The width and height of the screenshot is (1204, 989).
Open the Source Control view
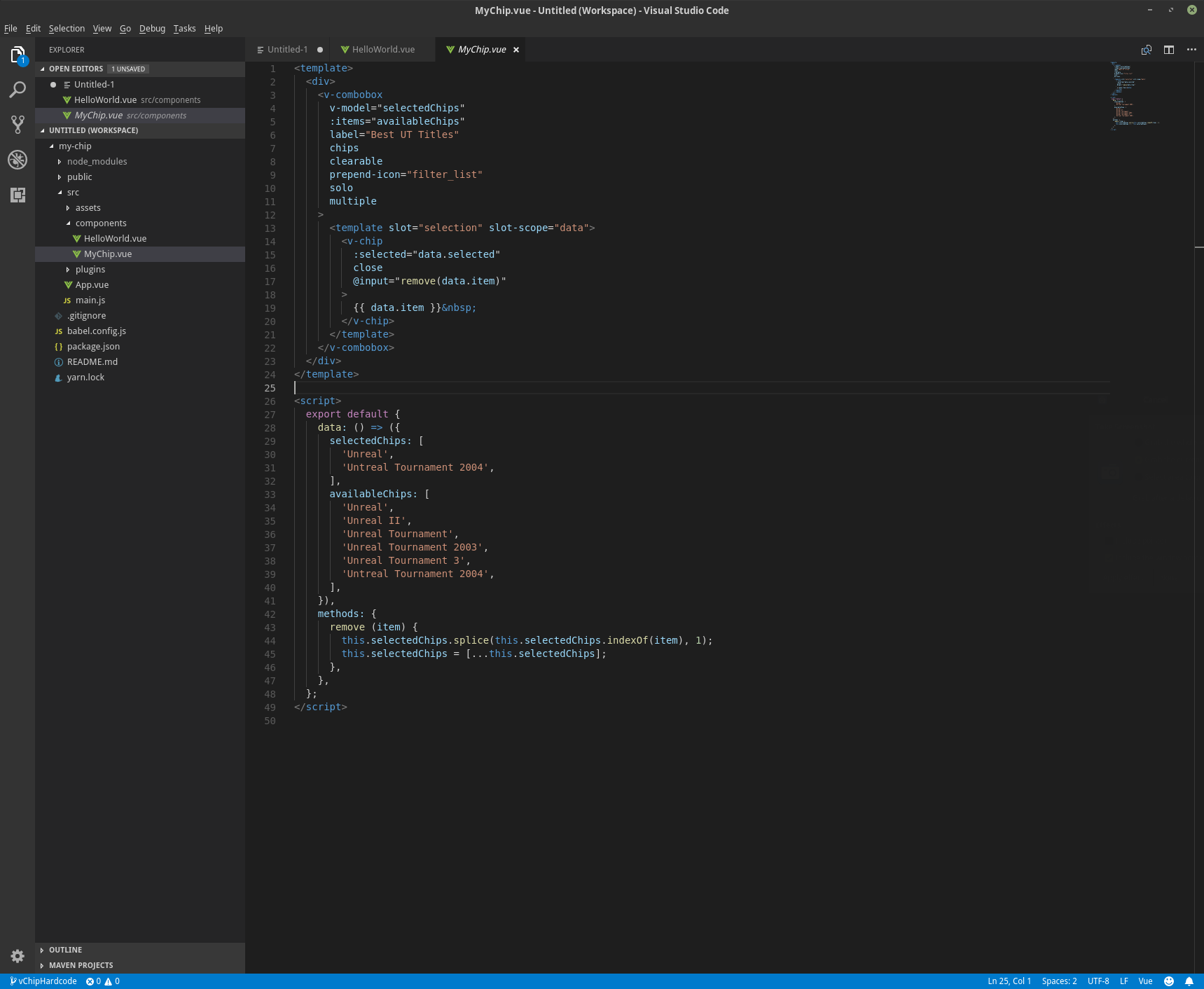click(x=18, y=125)
